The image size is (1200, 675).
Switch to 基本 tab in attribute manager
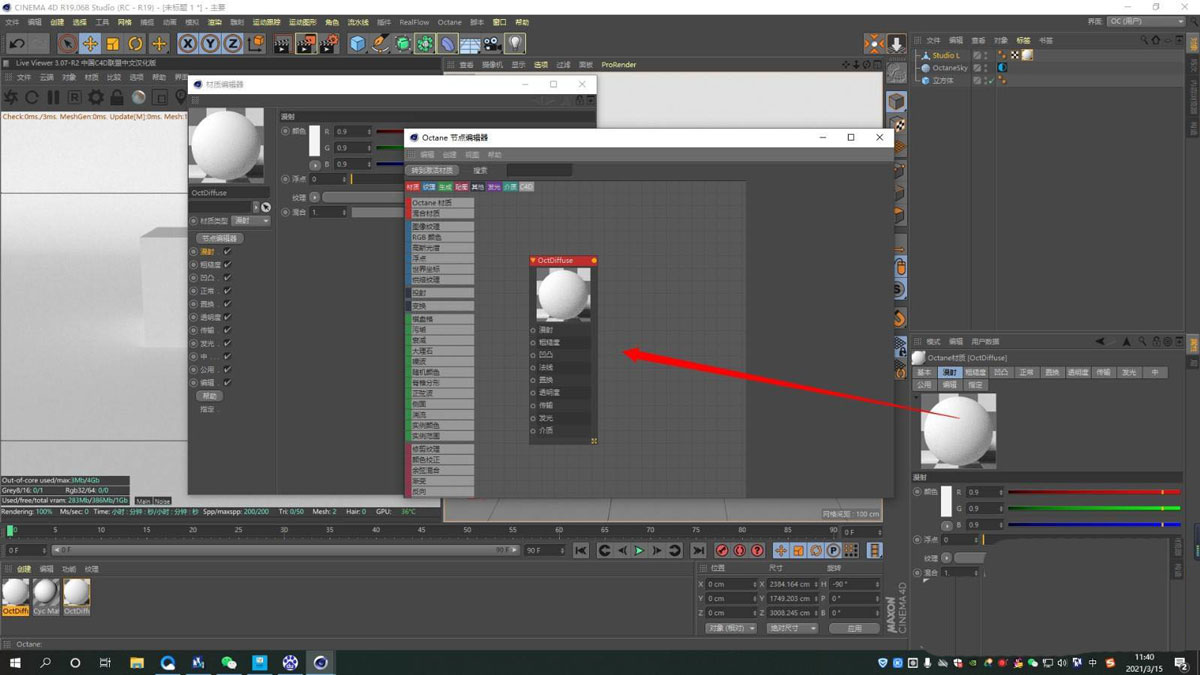coord(924,372)
